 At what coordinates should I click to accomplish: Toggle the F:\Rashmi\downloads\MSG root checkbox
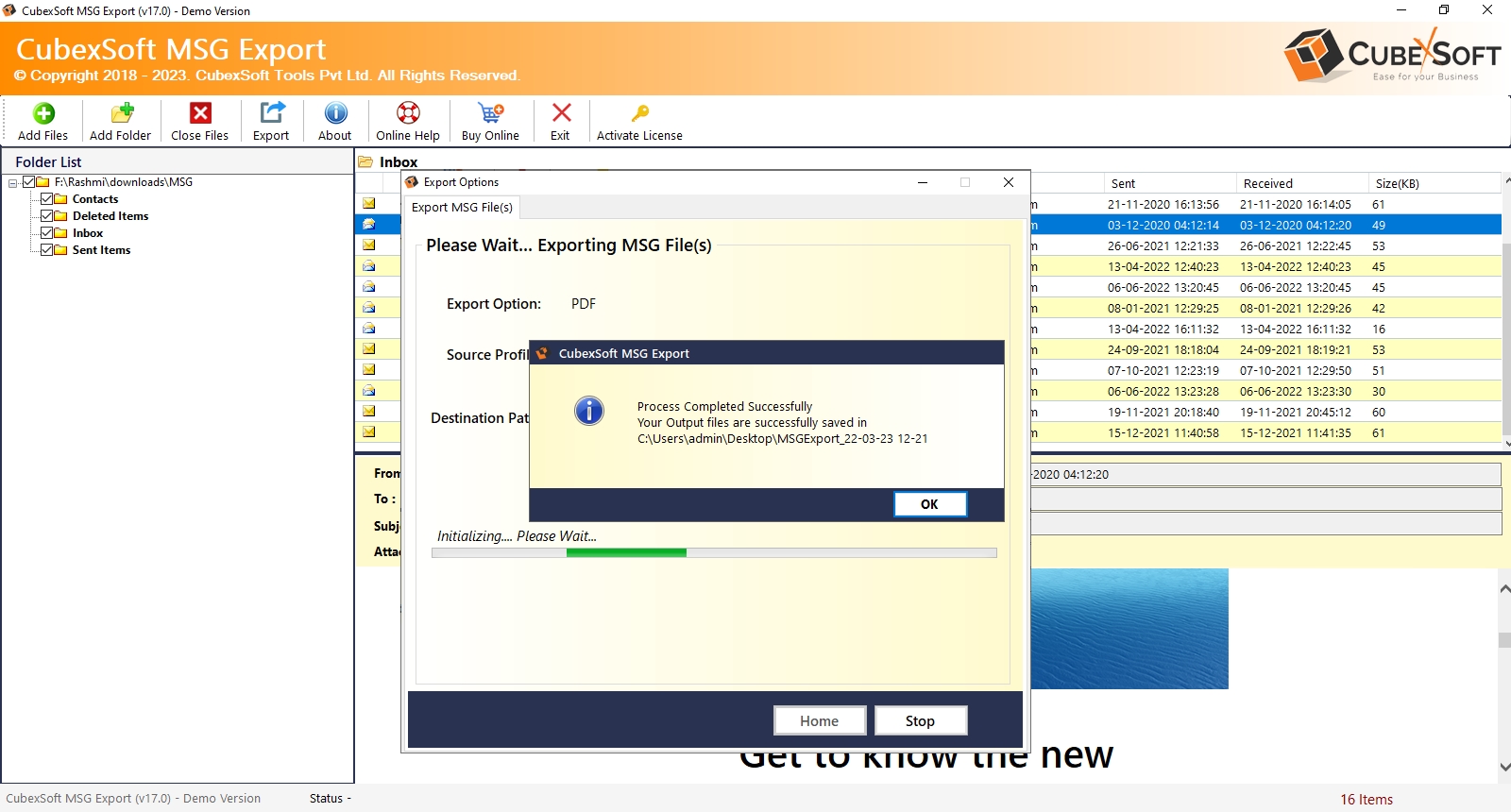pyautogui.click(x=29, y=182)
